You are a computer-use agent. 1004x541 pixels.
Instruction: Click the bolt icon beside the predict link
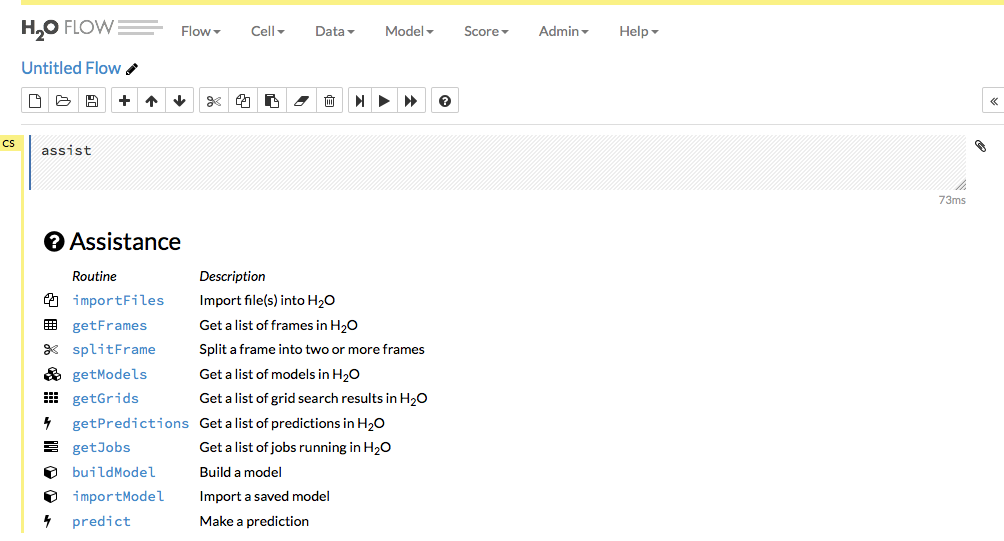click(47, 521)
